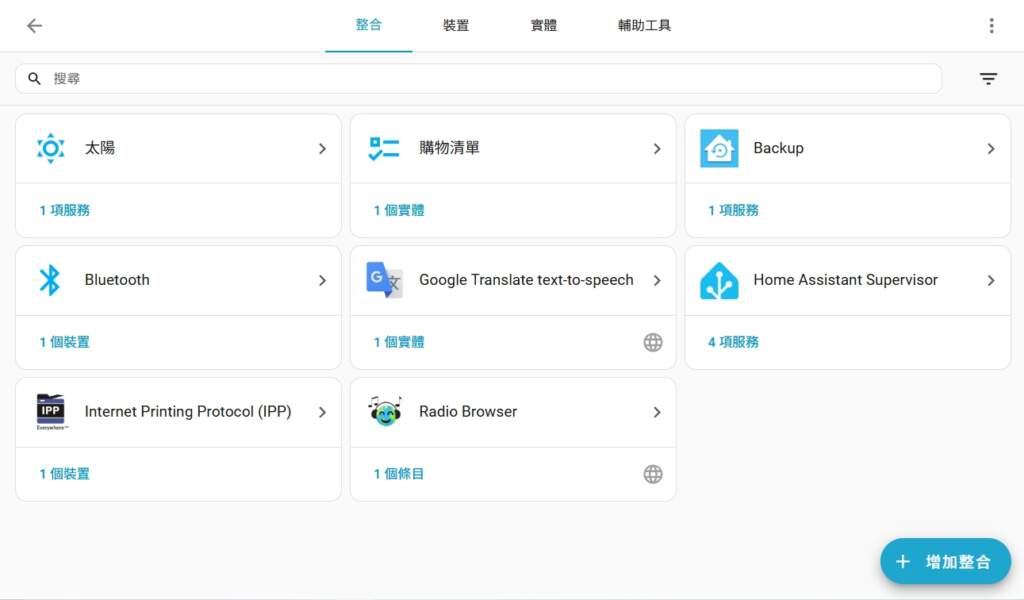1024x600 pixels.
Task: Open the filter options icon
Action: pos(988,79)
